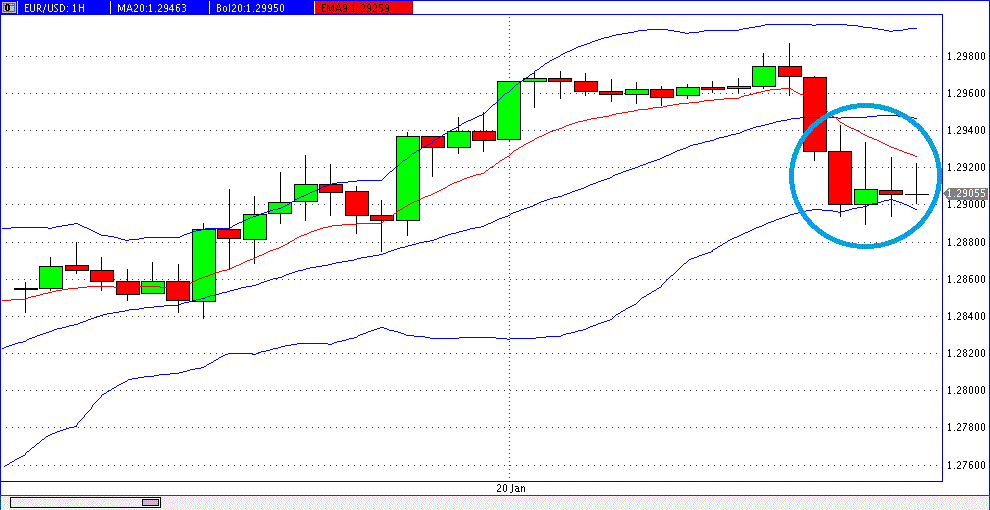Click the 1.28800 price axis label

965,242
